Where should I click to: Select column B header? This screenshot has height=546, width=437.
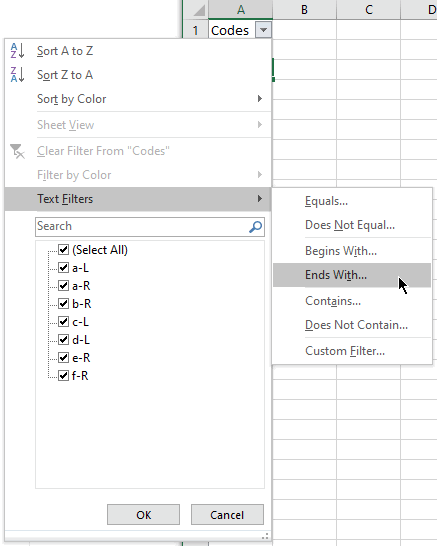click(304, 10)
